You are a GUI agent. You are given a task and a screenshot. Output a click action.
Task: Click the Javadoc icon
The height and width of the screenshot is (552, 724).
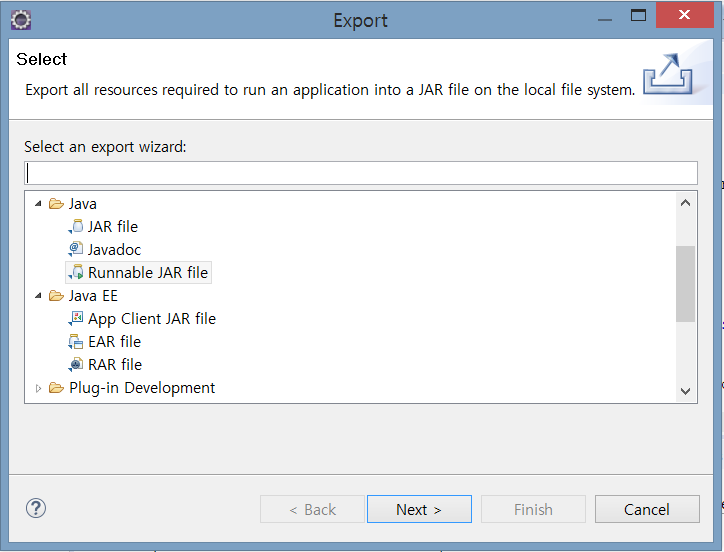(x=76, y=250)
